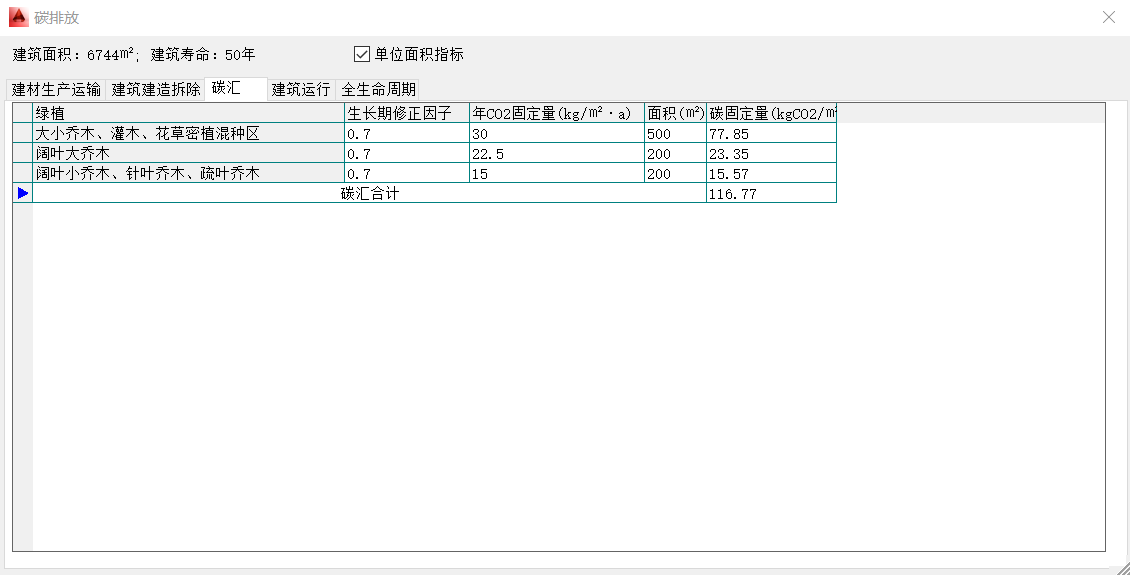Screen dimensions: 1130x575
Task: Open the 建筑建造拆除 tab
Action: [156, 89]
